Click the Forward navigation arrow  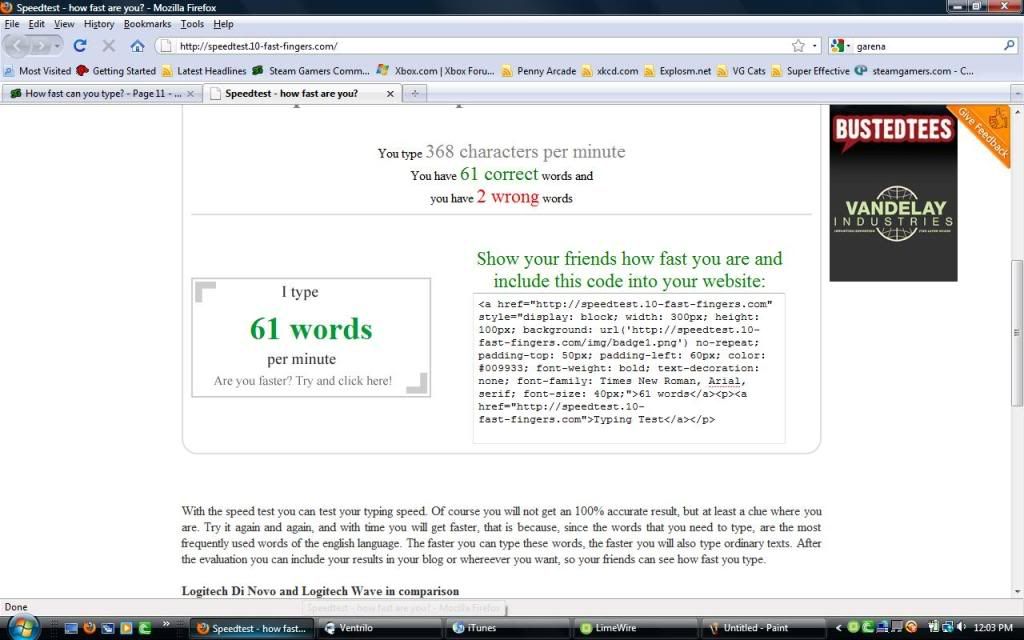click(41, 46)
